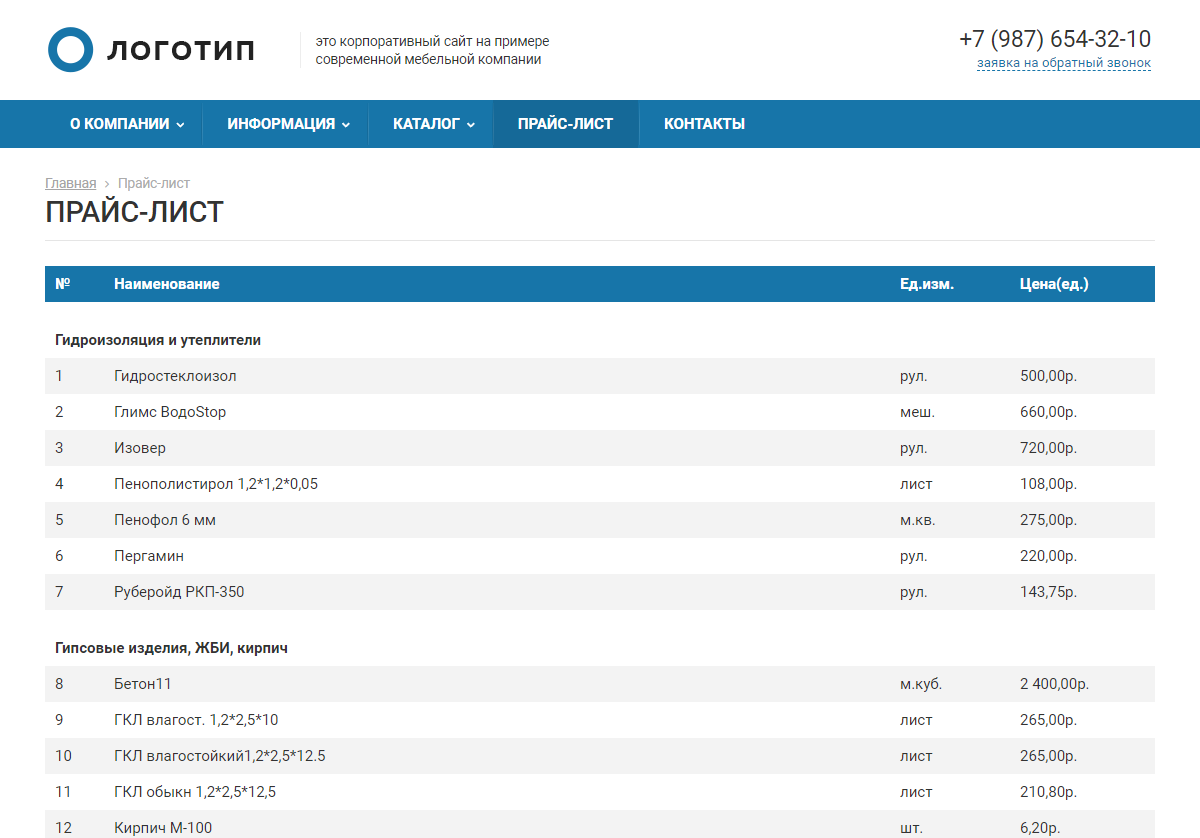Open the ПРАЙС-ЛИСТ menu item
The image size is (1200, 838).
coord(565,124)
